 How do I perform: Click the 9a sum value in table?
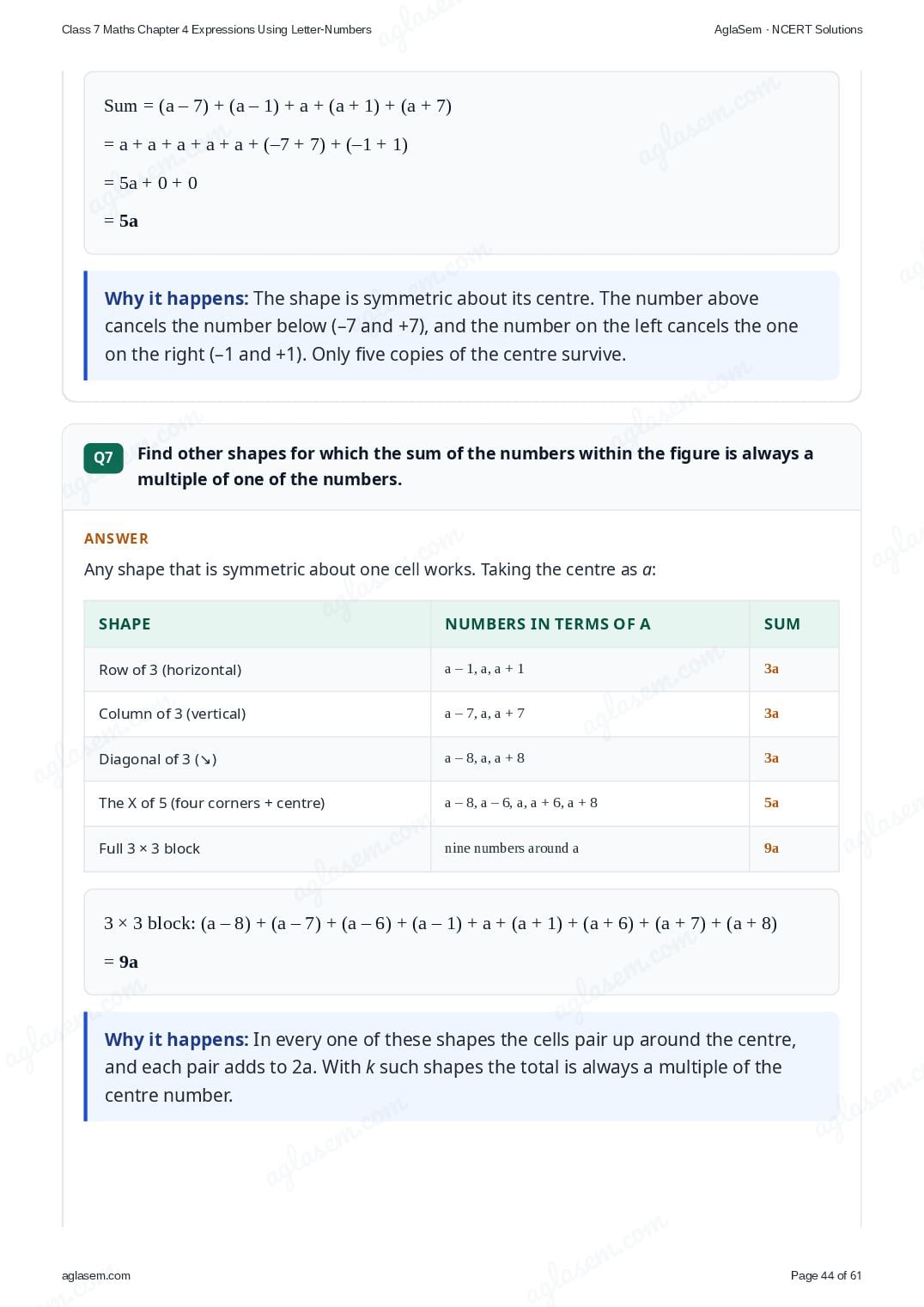pos(771,848)
